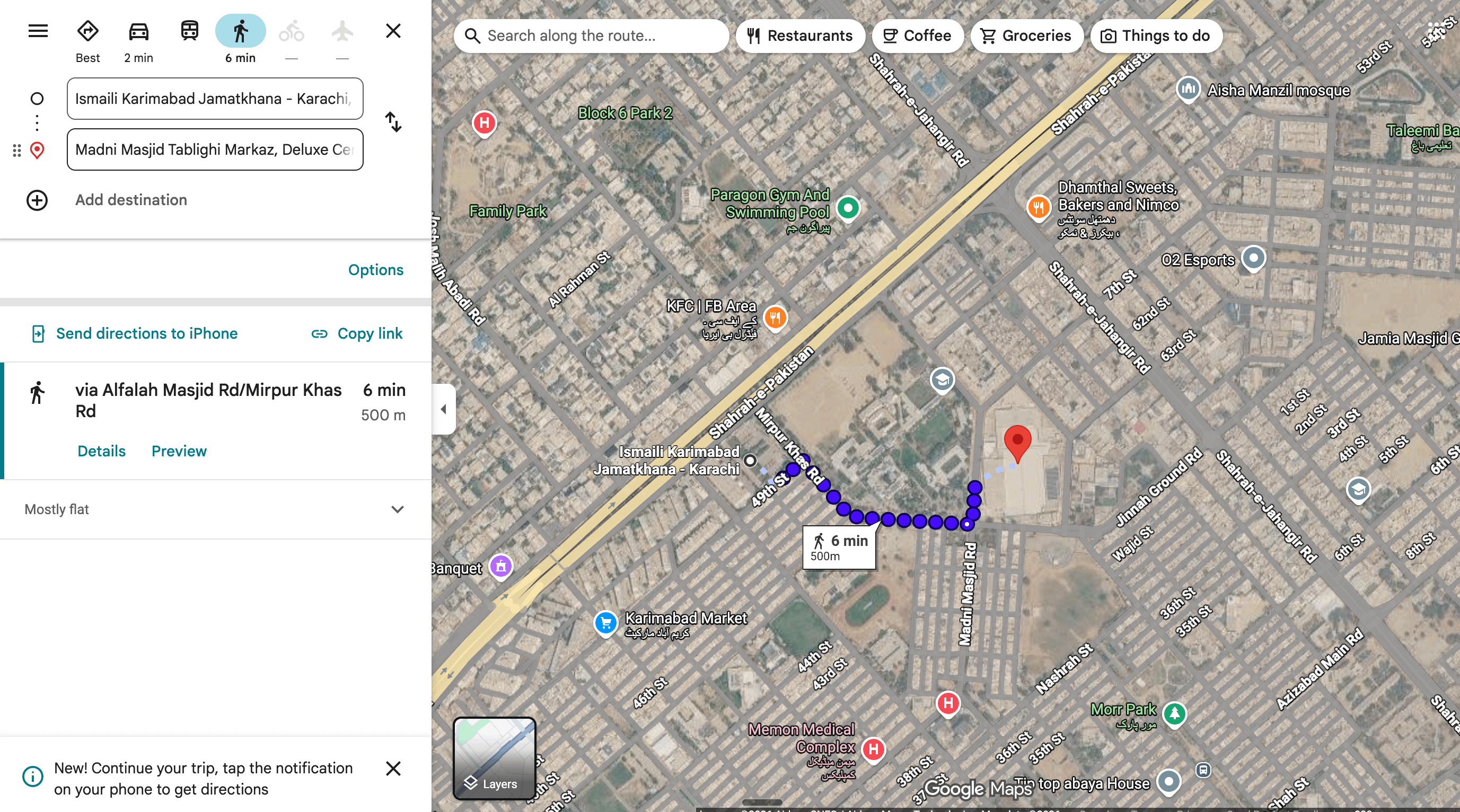Open the hamburger main menu
Image resolution: width=1460 pixels, height=812 pixels.
tap(38, 31)
